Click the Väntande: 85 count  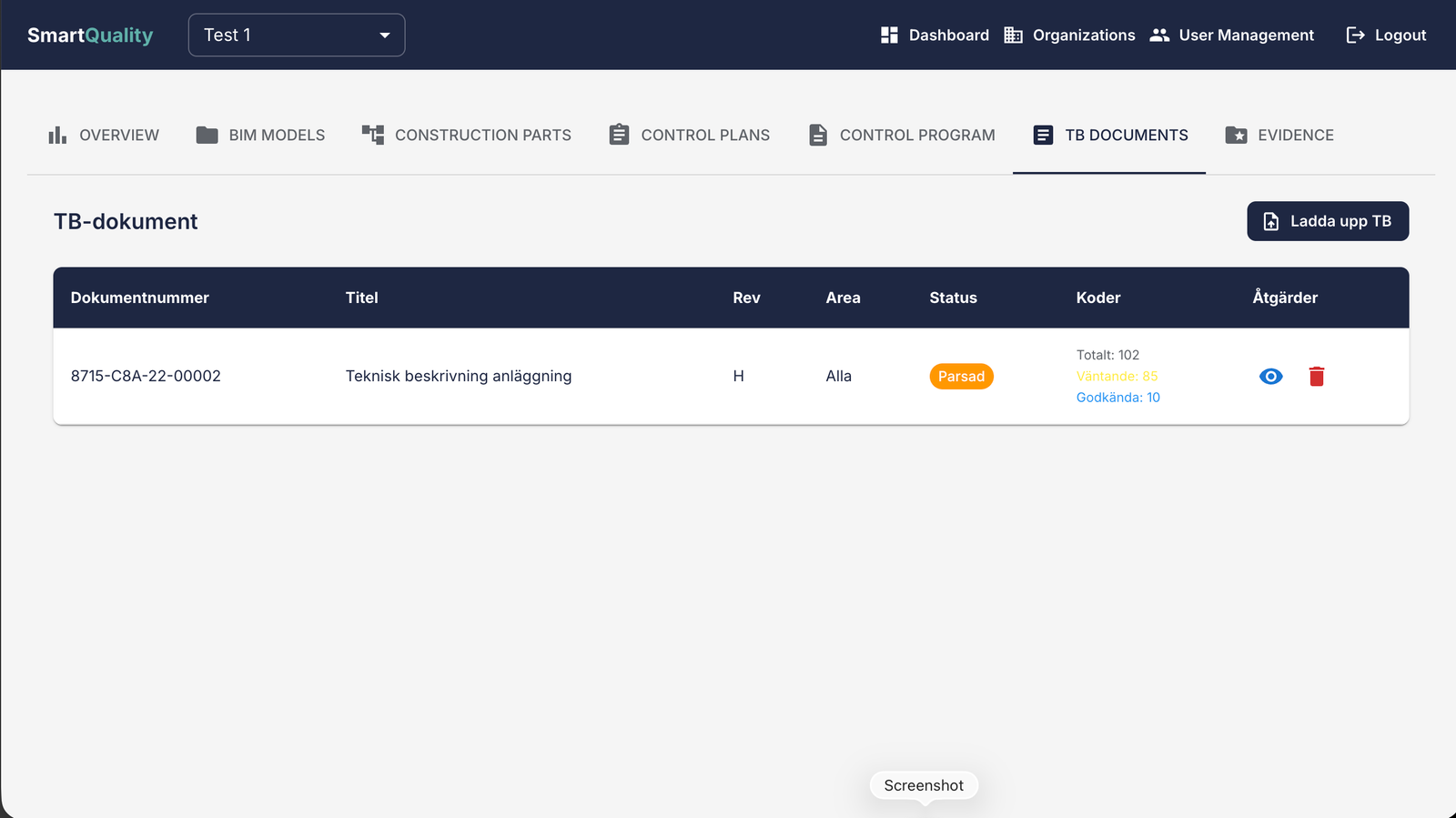1117,376
